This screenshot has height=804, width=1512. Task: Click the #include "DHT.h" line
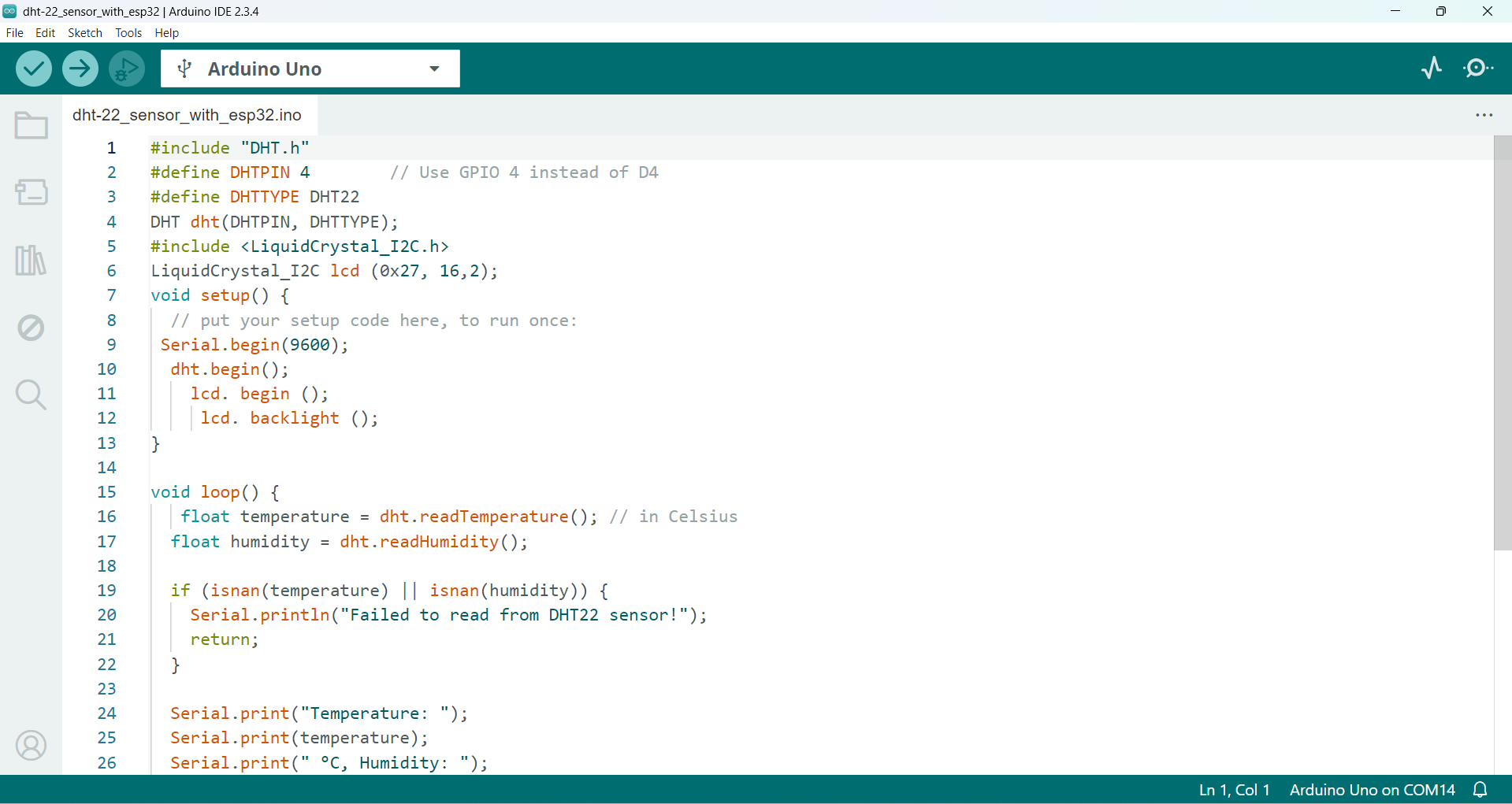tap(229, 148)
